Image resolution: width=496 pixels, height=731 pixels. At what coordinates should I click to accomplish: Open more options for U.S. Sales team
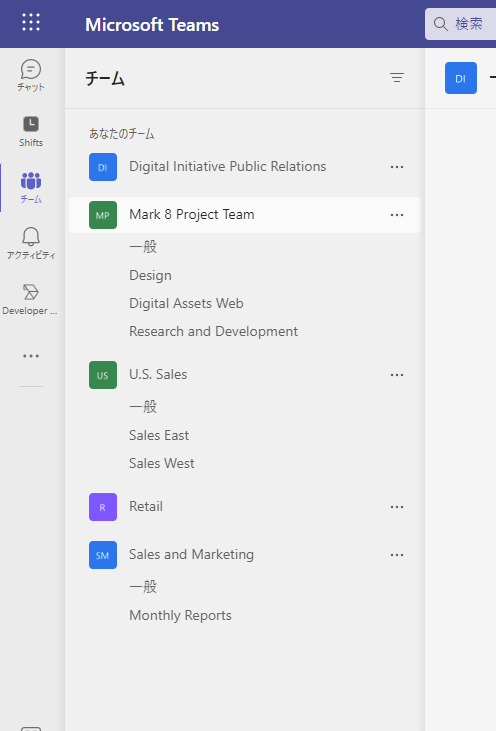tap(397, 375)
